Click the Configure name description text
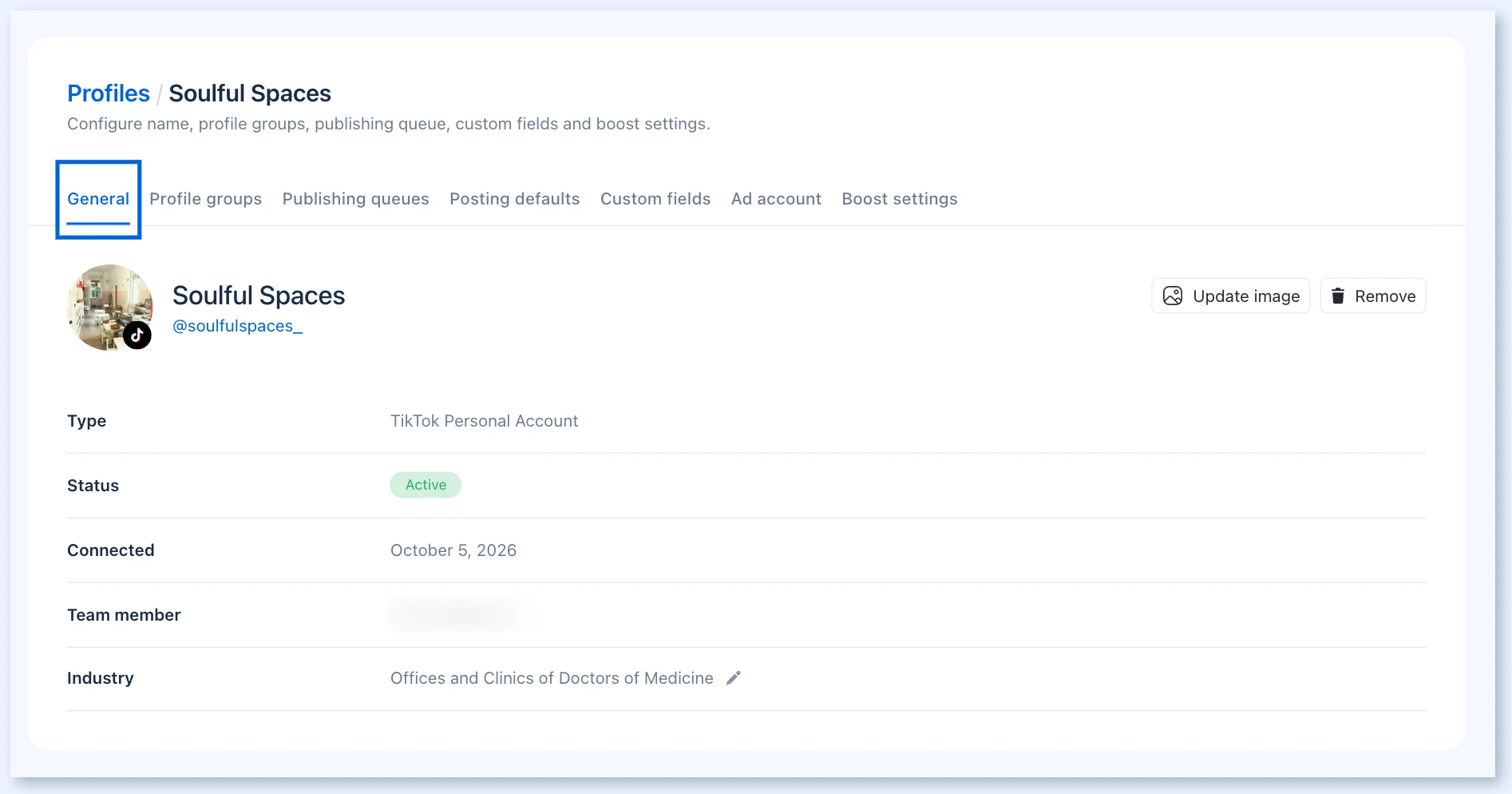The width and height of the screenshot is (1512, 794). coord(389,124)
